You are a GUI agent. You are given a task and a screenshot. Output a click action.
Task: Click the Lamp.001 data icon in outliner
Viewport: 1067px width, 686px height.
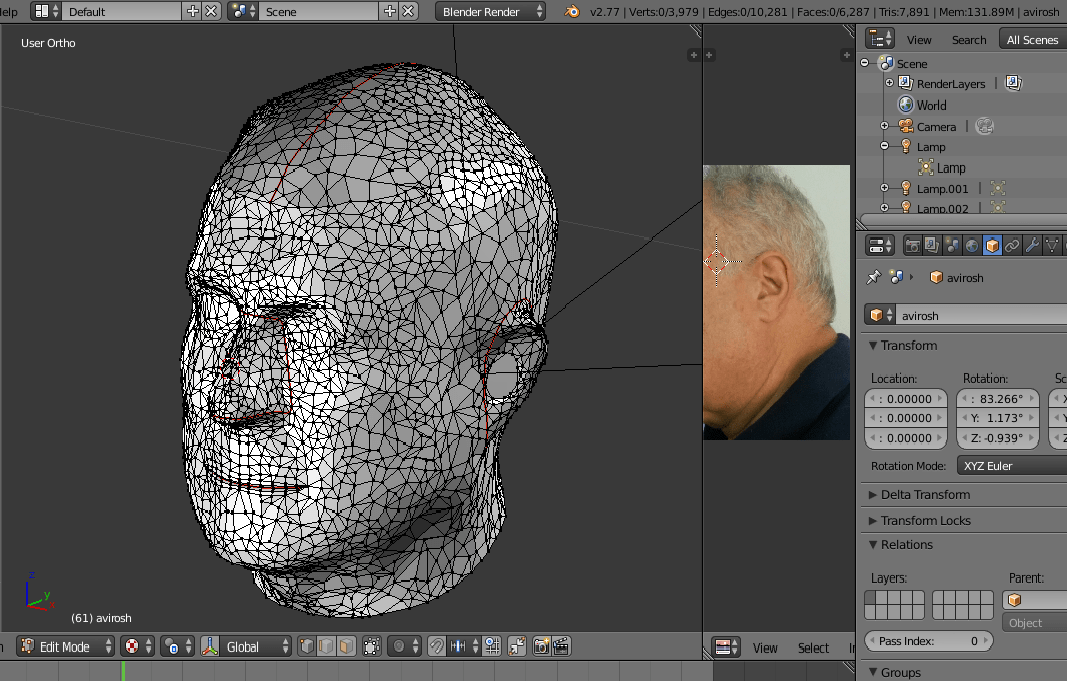pyautogui.click(x=998, y=188)
